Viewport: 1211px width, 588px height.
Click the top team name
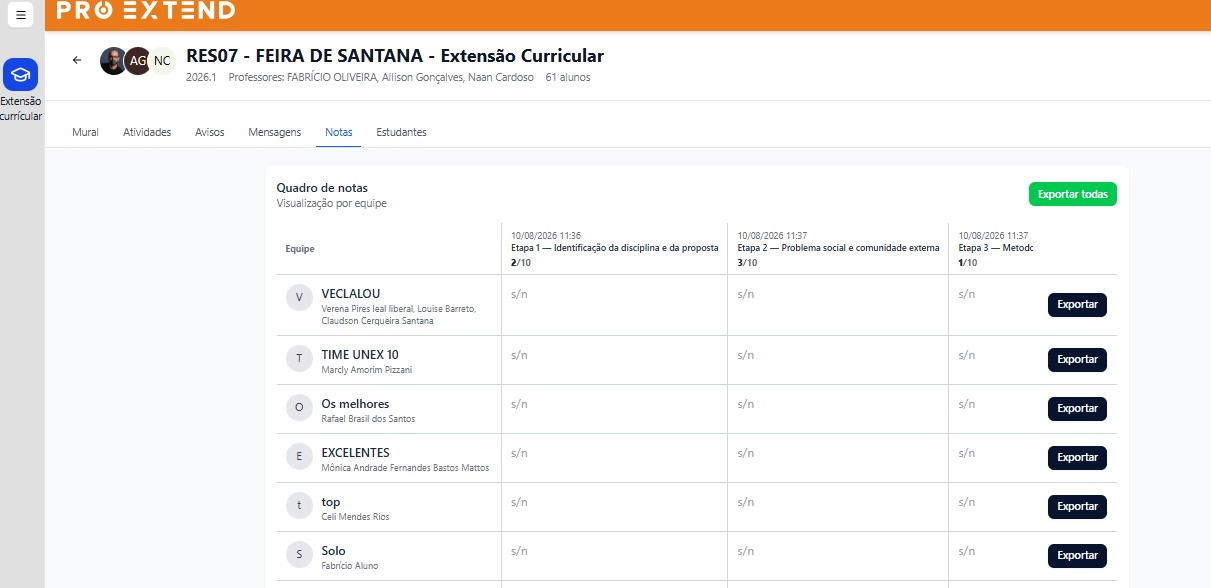(331, 502)
